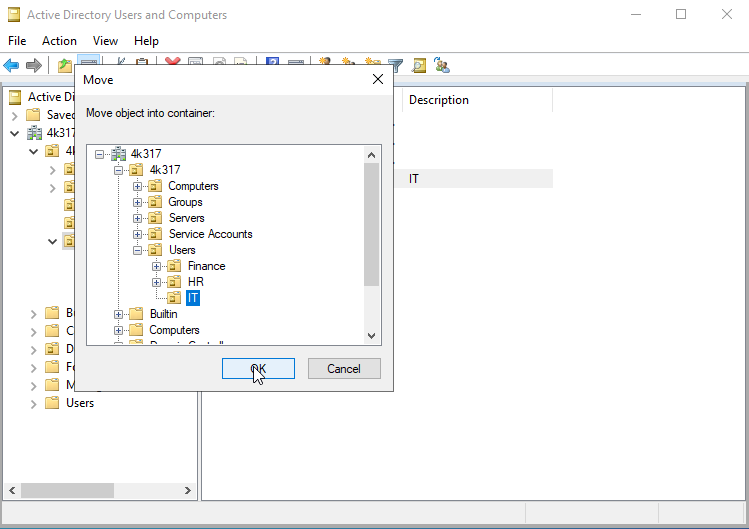Collapse the Users OU in Move dialog
The height and width of the screenshot is (529, 749).
tap(138, 250)
